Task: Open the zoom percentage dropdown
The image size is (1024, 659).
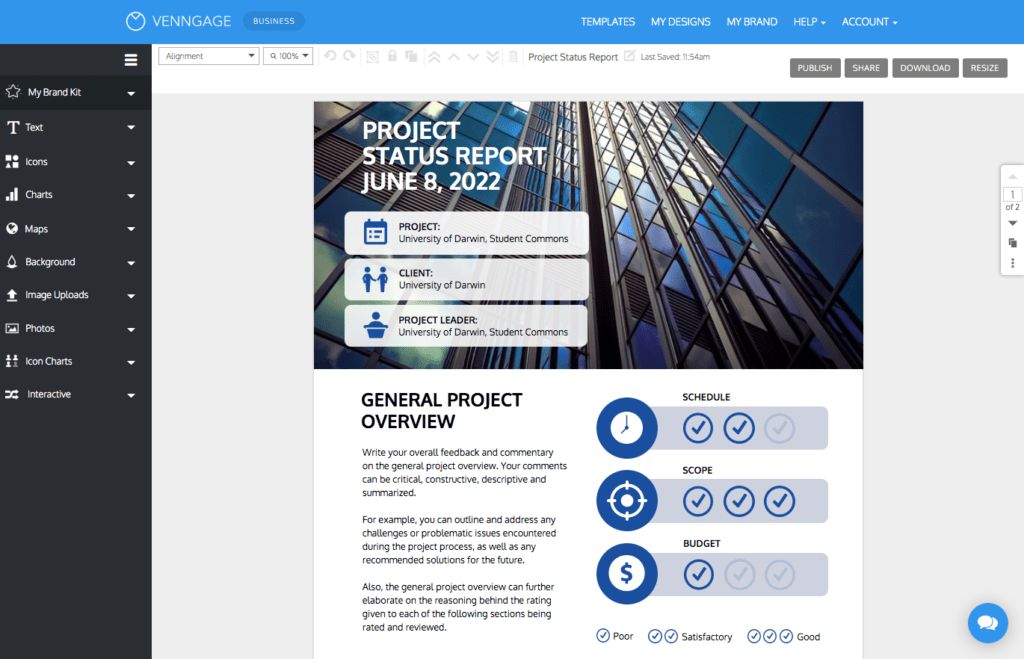Action: pyautogui.click(x=288, y=56)
